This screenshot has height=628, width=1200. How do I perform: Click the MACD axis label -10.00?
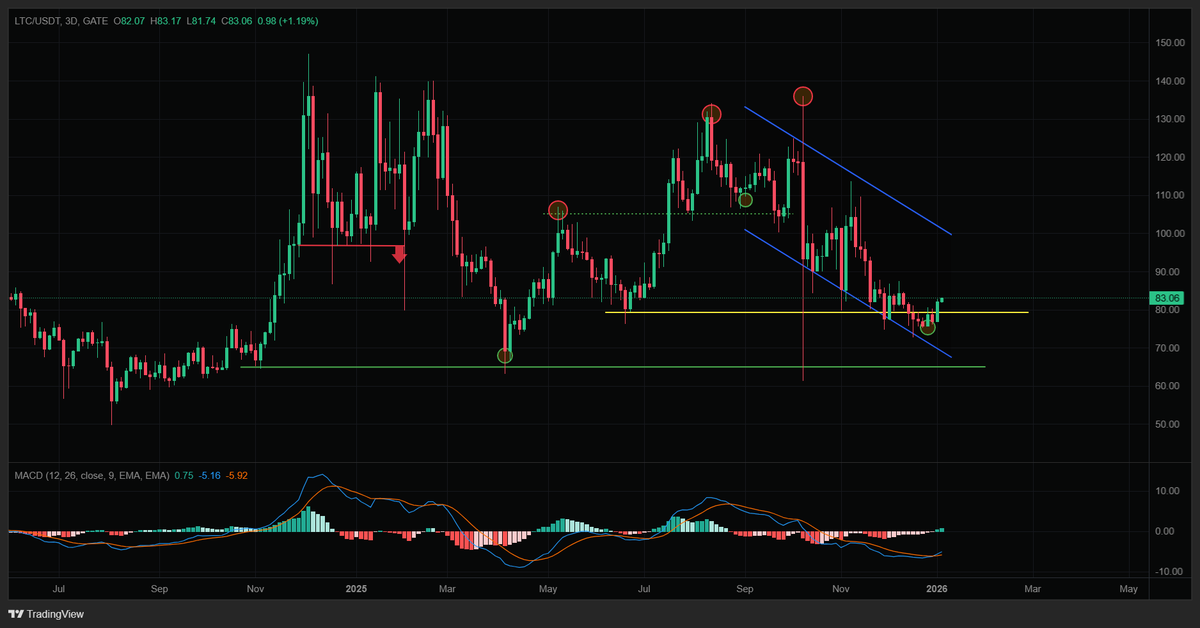tap(1169, 571)
